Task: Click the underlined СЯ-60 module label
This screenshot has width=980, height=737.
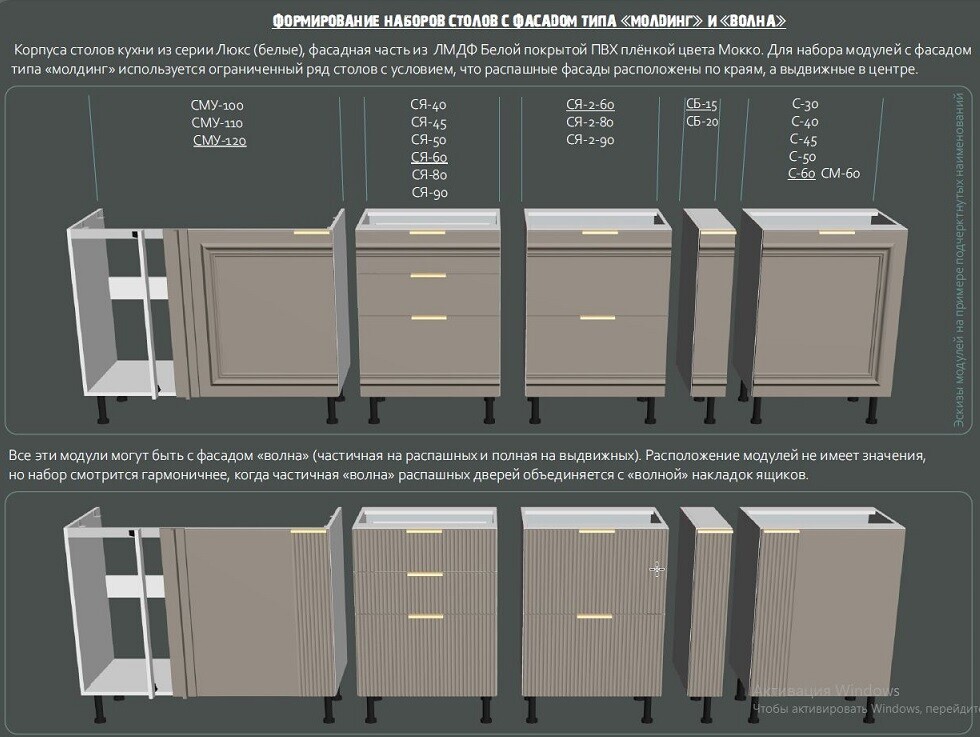Action: click(429, 158)
